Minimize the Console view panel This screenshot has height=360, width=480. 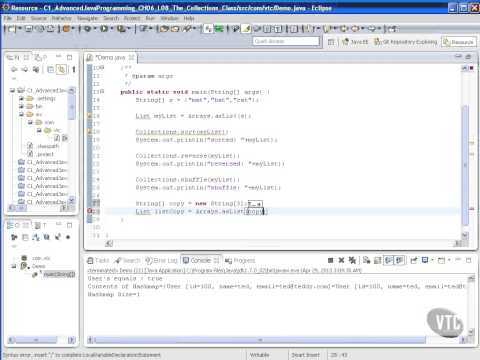[x=458, y=259]
